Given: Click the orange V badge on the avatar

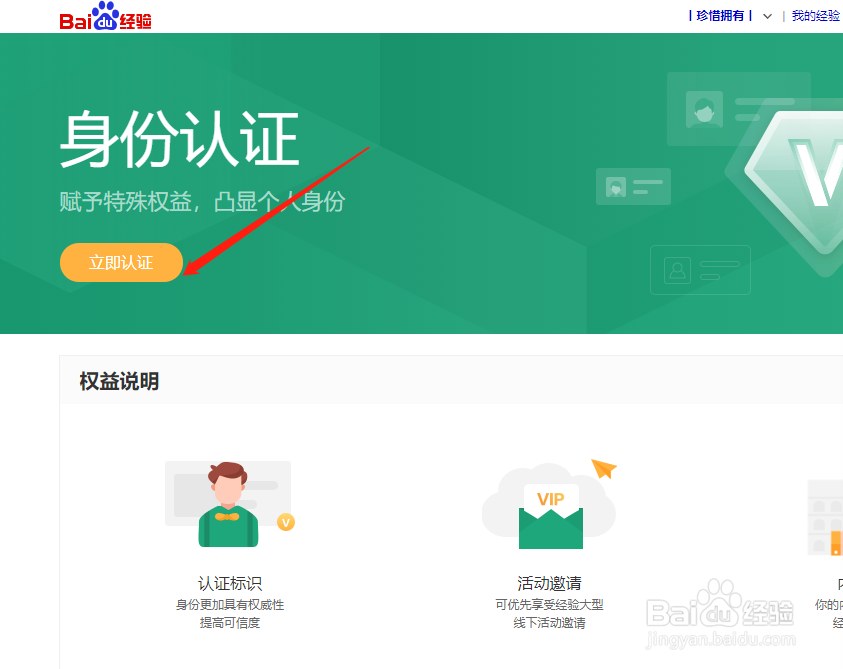Looking at the screenshot, I should click(x=286, y=522).
